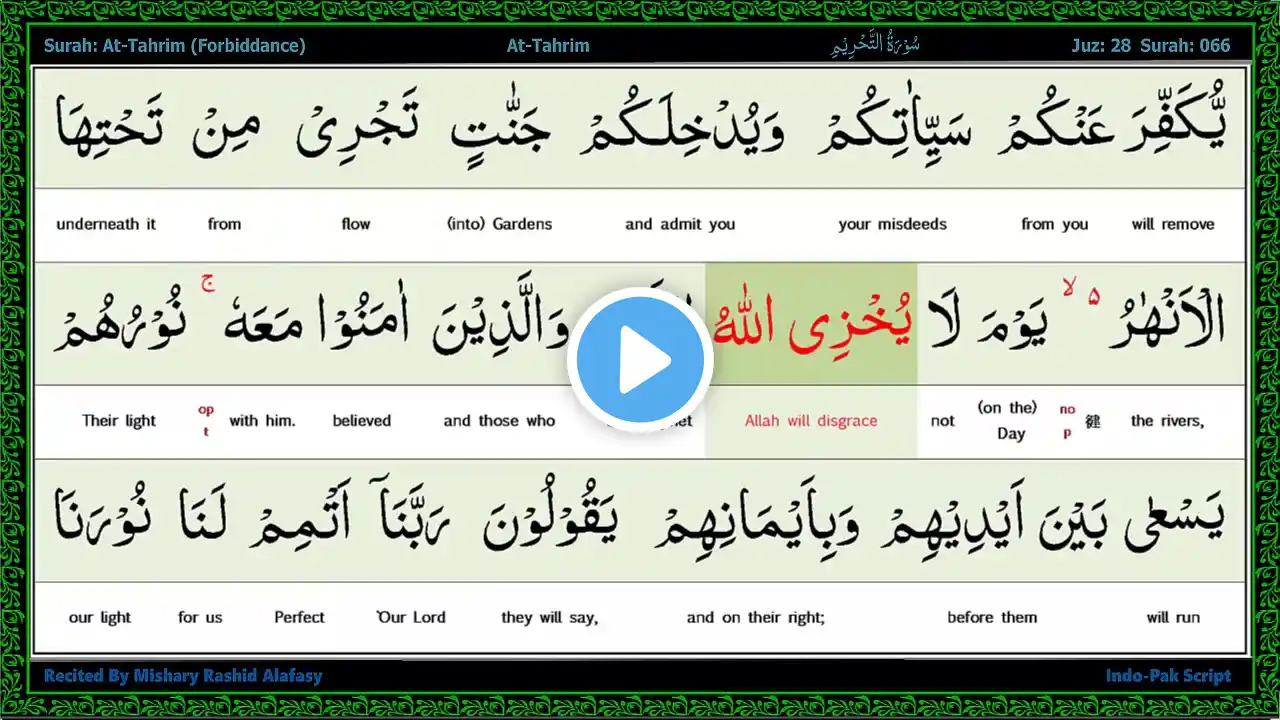Select the translation 'will remove'
Screen dimensions: 1280x720
[1173, 224]
